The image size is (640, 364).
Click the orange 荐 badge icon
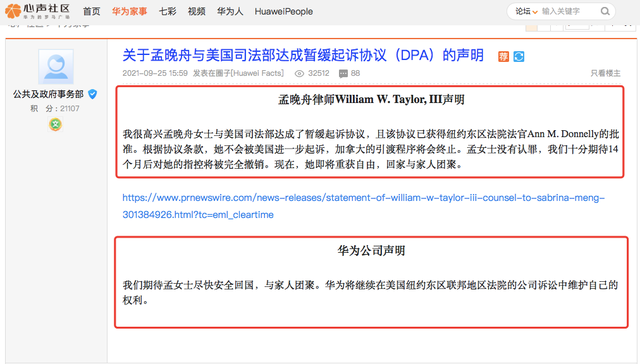tap(503, 56)
